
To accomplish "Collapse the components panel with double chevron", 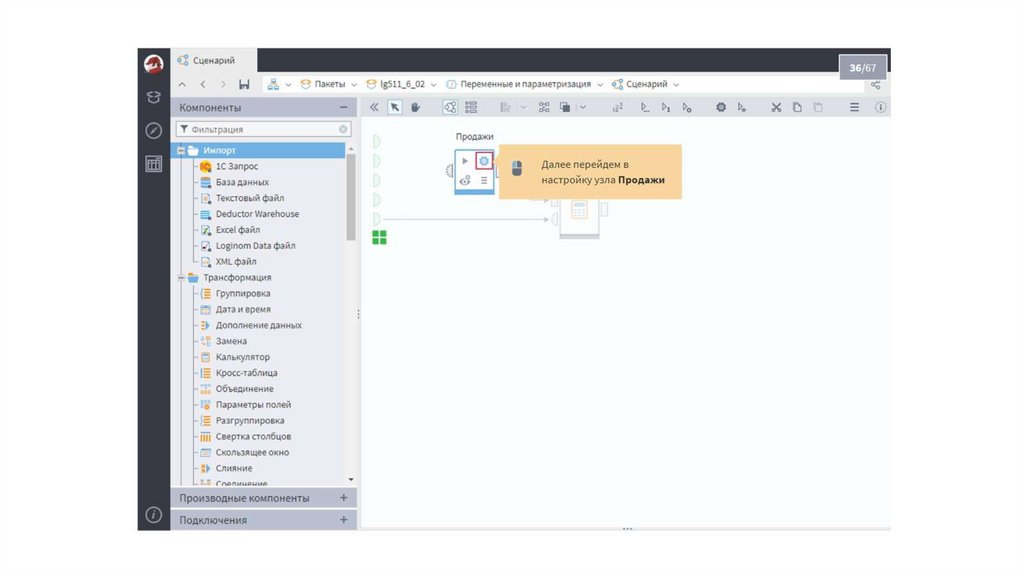I will (x=374, y=107).
